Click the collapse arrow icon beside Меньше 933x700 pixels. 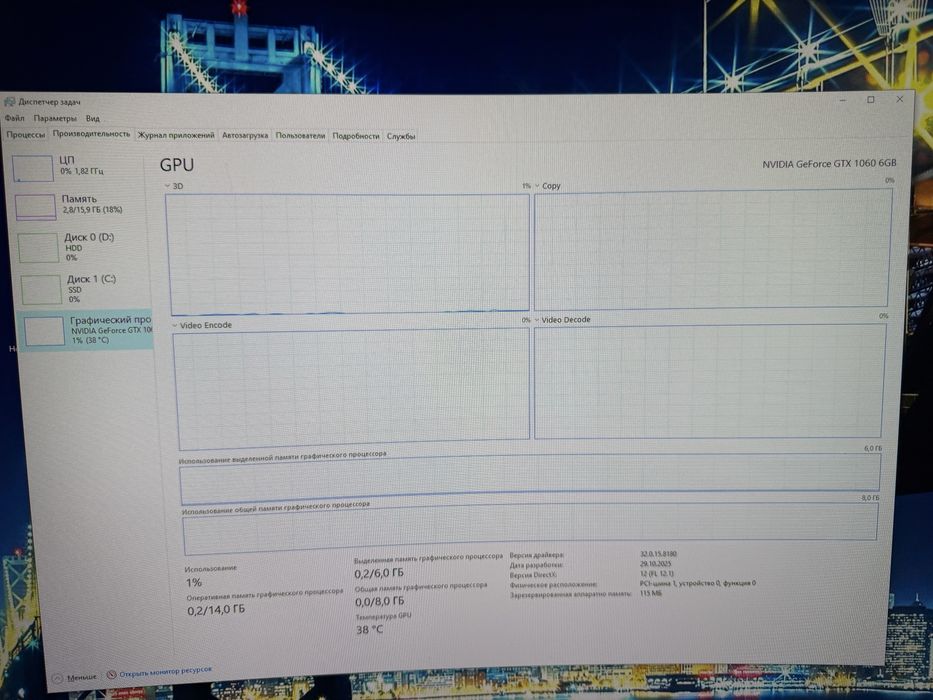[58, 678]
